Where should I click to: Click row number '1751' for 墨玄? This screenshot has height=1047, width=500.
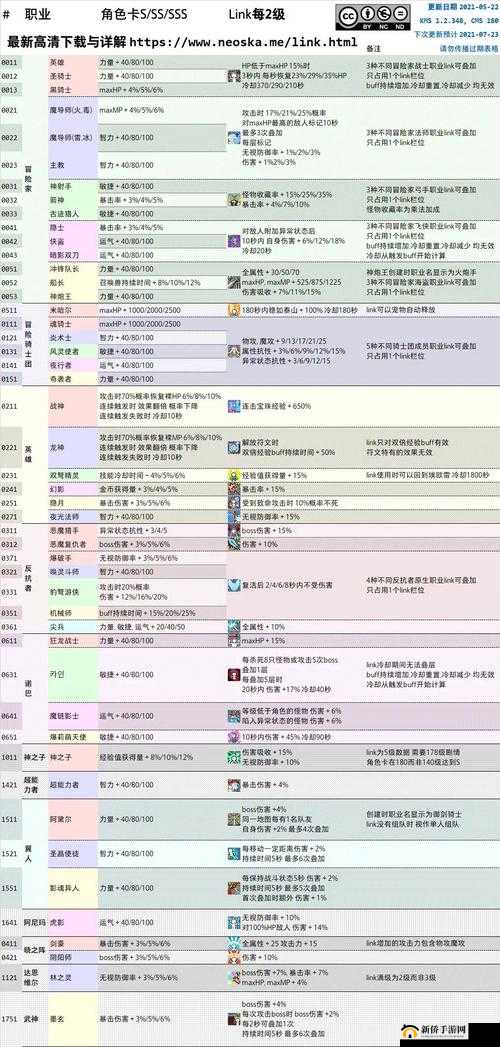point(9,1018)
